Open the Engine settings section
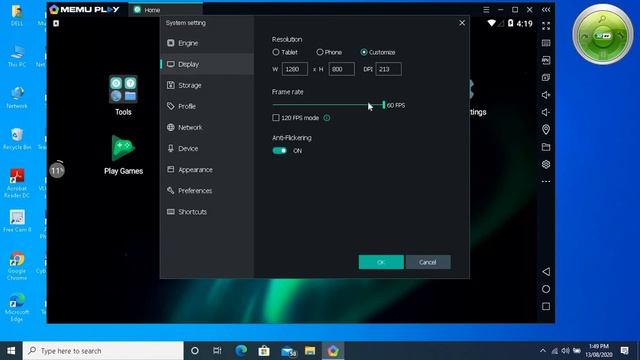Viewport: 640px width, 360px height. point(207,43)
